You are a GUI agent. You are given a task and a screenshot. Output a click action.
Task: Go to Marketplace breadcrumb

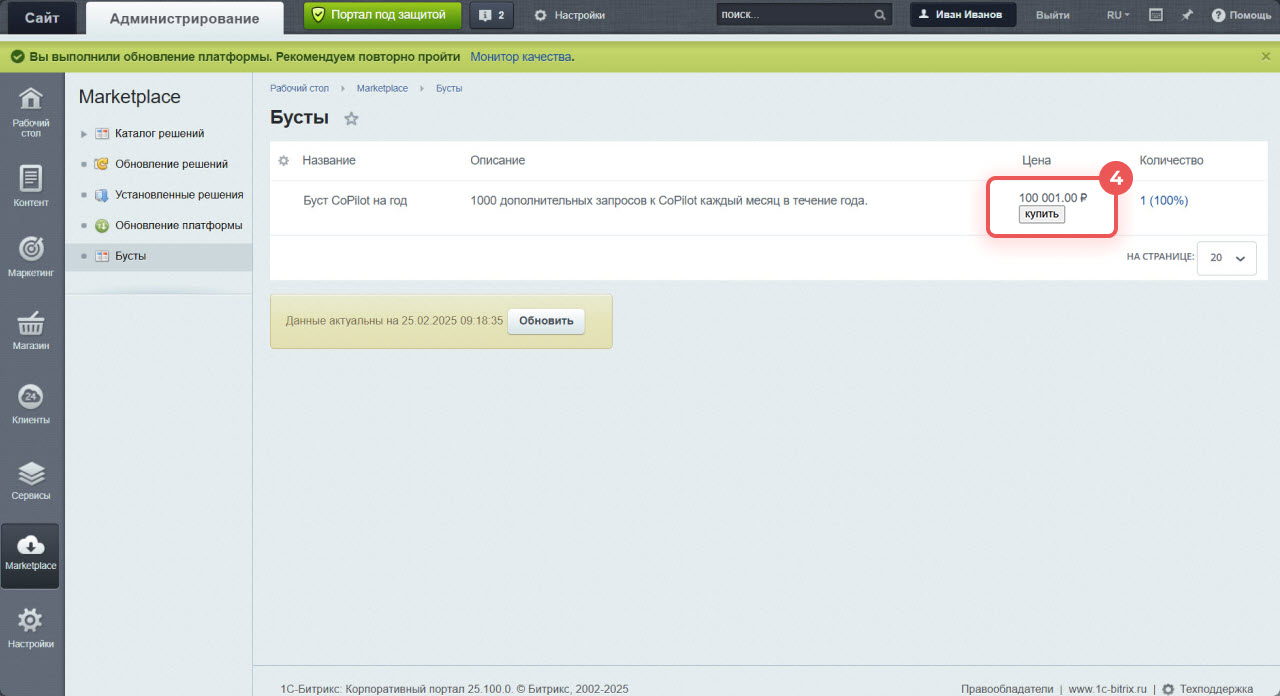[382, 88]
